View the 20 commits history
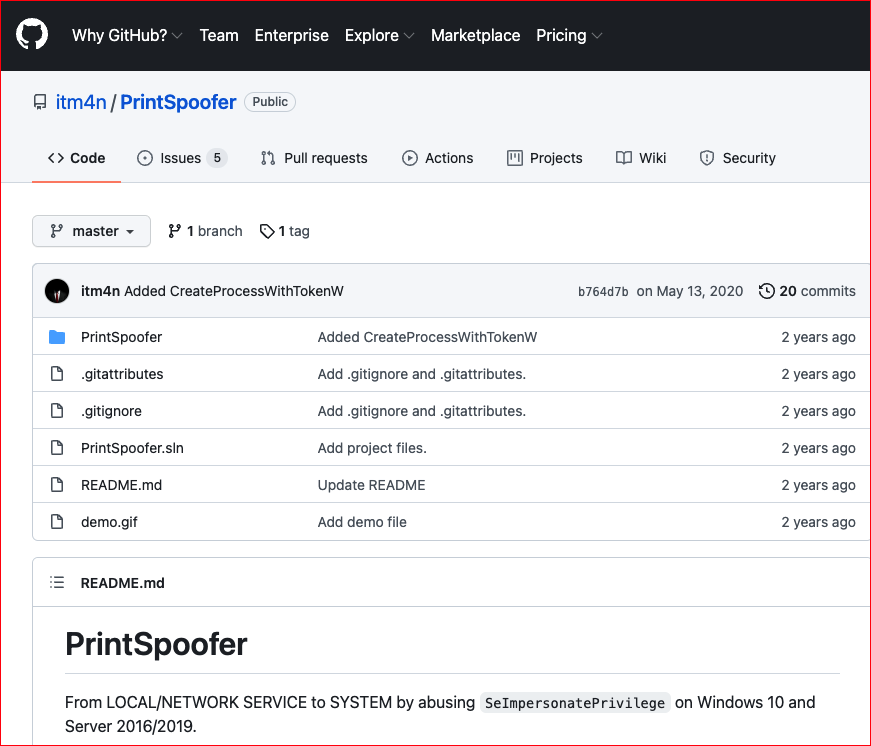871x746 pixels. click(x=807, y=291)
